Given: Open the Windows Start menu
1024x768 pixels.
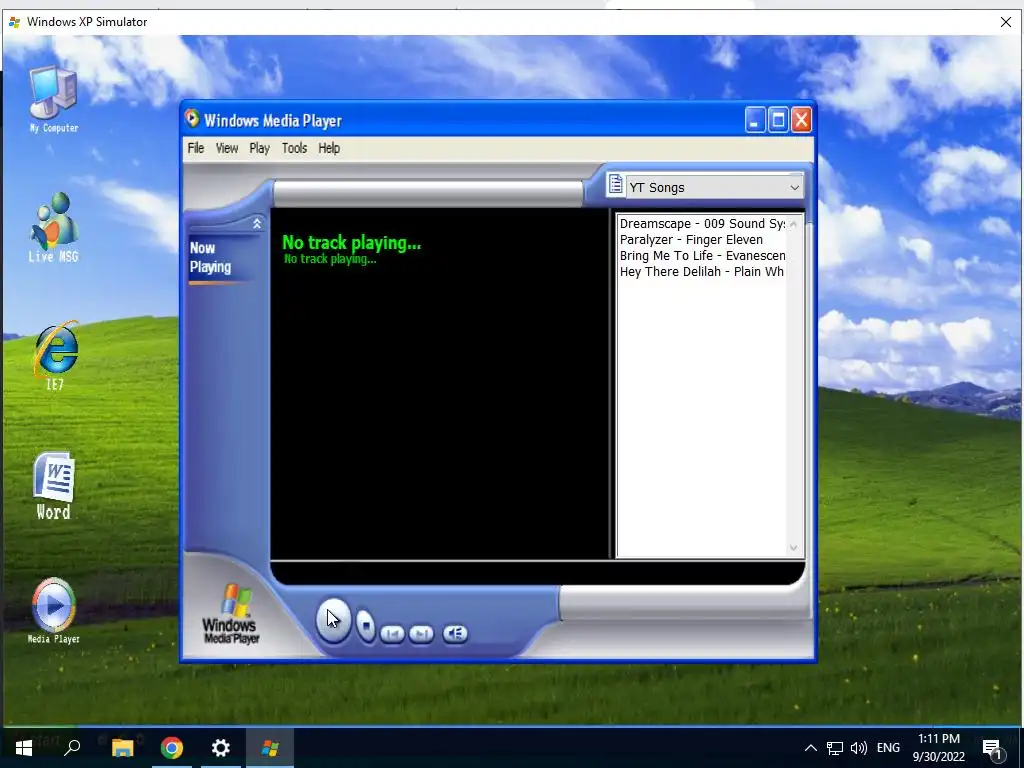Looking at the screenshot, I should tap(24, 748).
